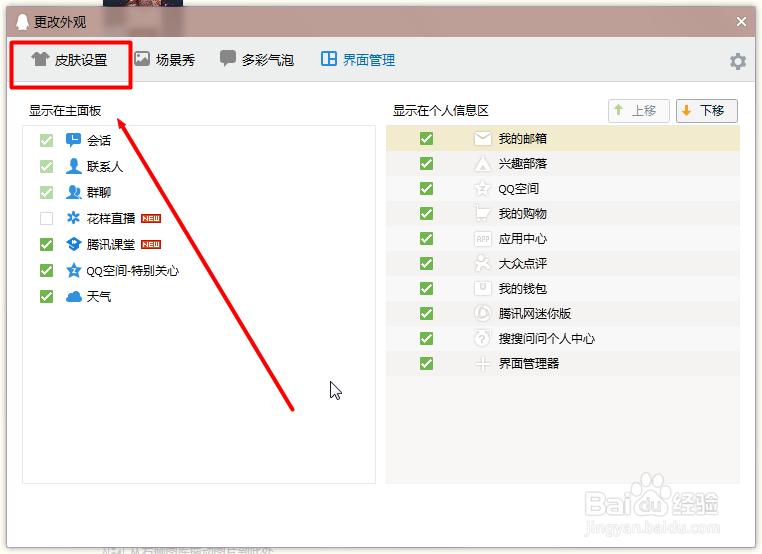Select the 大众点评 row text

[523, 263]
